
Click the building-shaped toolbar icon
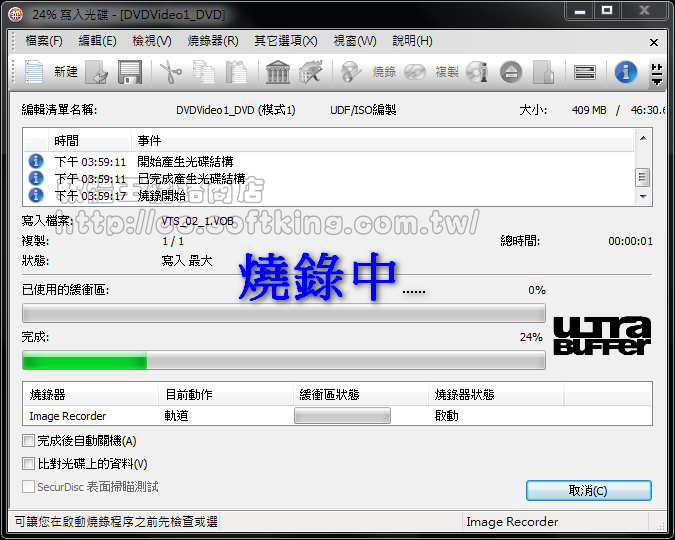point(278,72)
